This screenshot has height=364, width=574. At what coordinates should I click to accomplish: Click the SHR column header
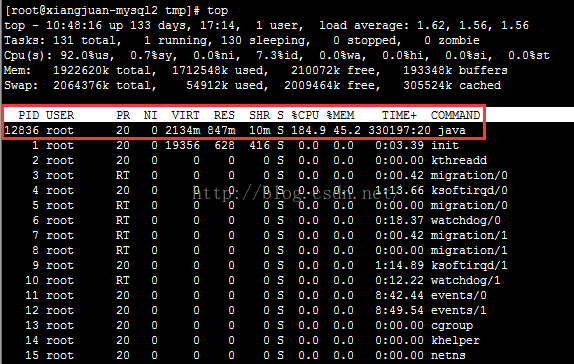click(x=259, y=115)
